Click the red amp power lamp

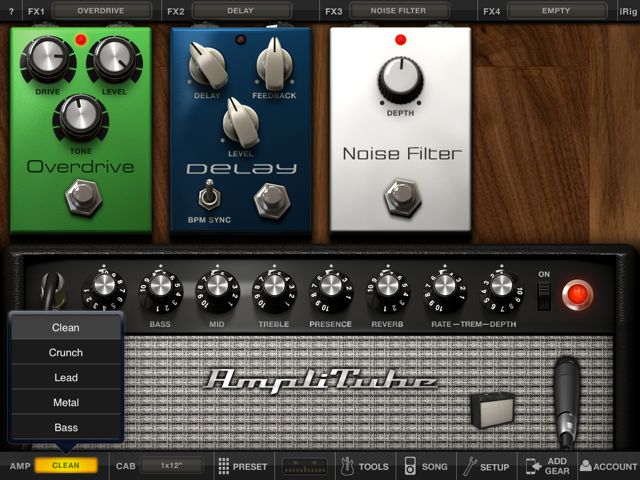(577, 295)
